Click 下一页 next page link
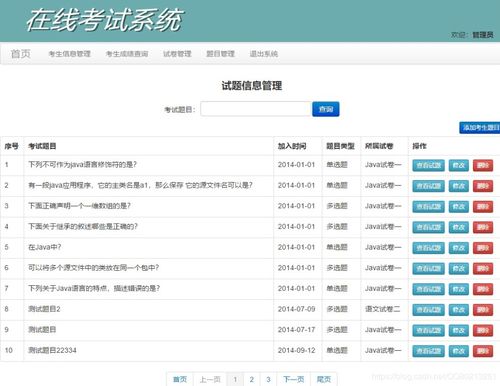The image size is (500, 386). [294, 379]
